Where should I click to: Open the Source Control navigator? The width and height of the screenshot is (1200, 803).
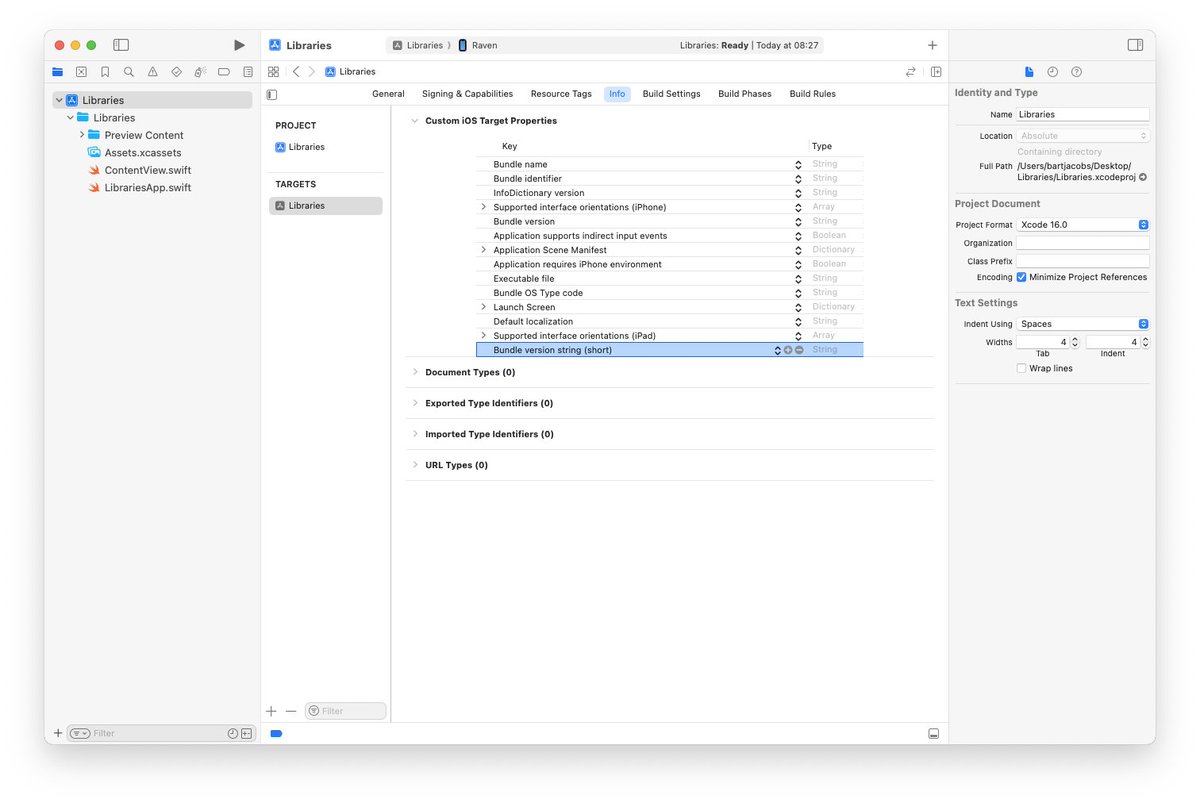pyautogui.click(x=81, y=72)
